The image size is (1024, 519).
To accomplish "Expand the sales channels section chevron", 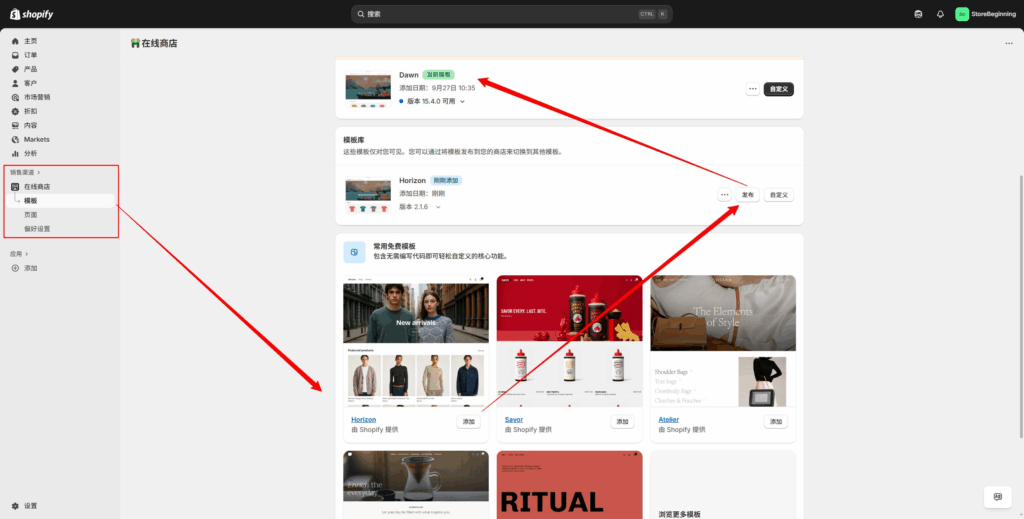I will 39,172.
